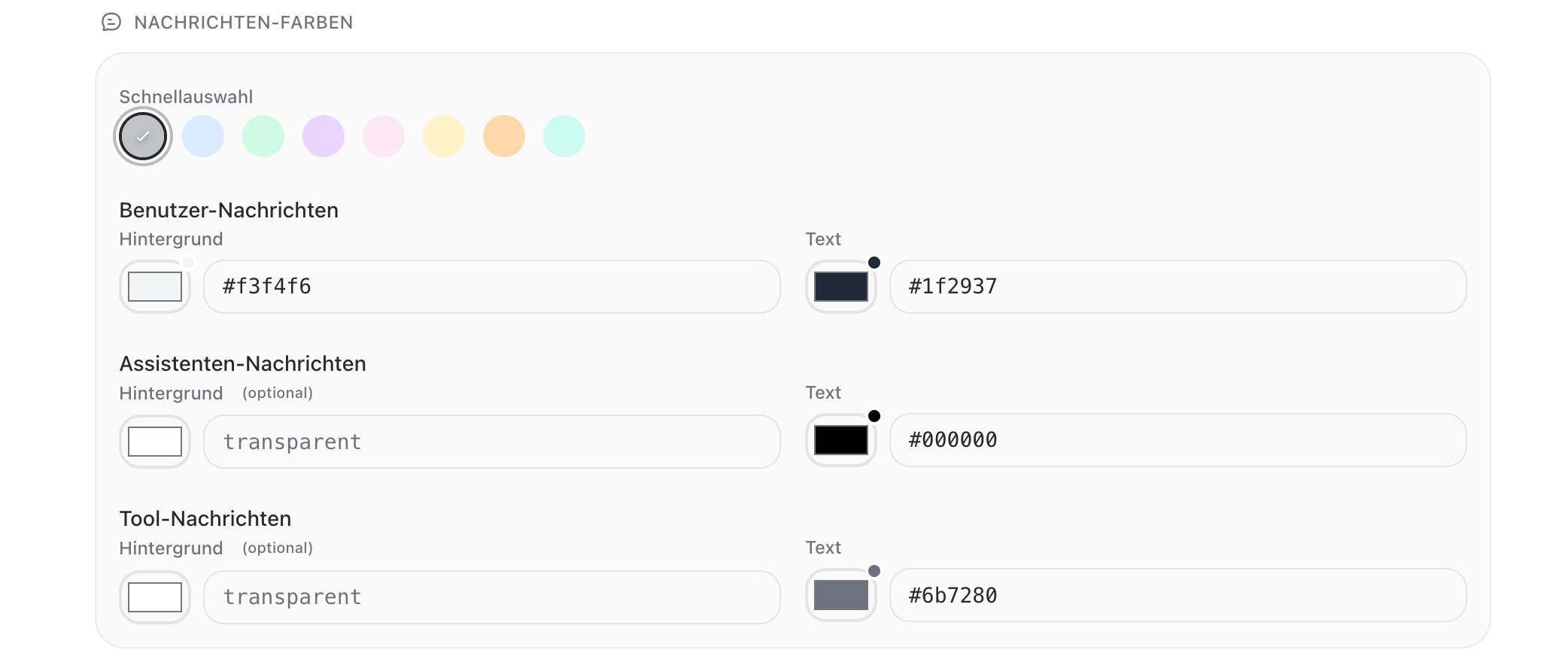Focus the #1f2937 text hex field
Viewport: 1568px width, 659px height.
[1178, 287]
